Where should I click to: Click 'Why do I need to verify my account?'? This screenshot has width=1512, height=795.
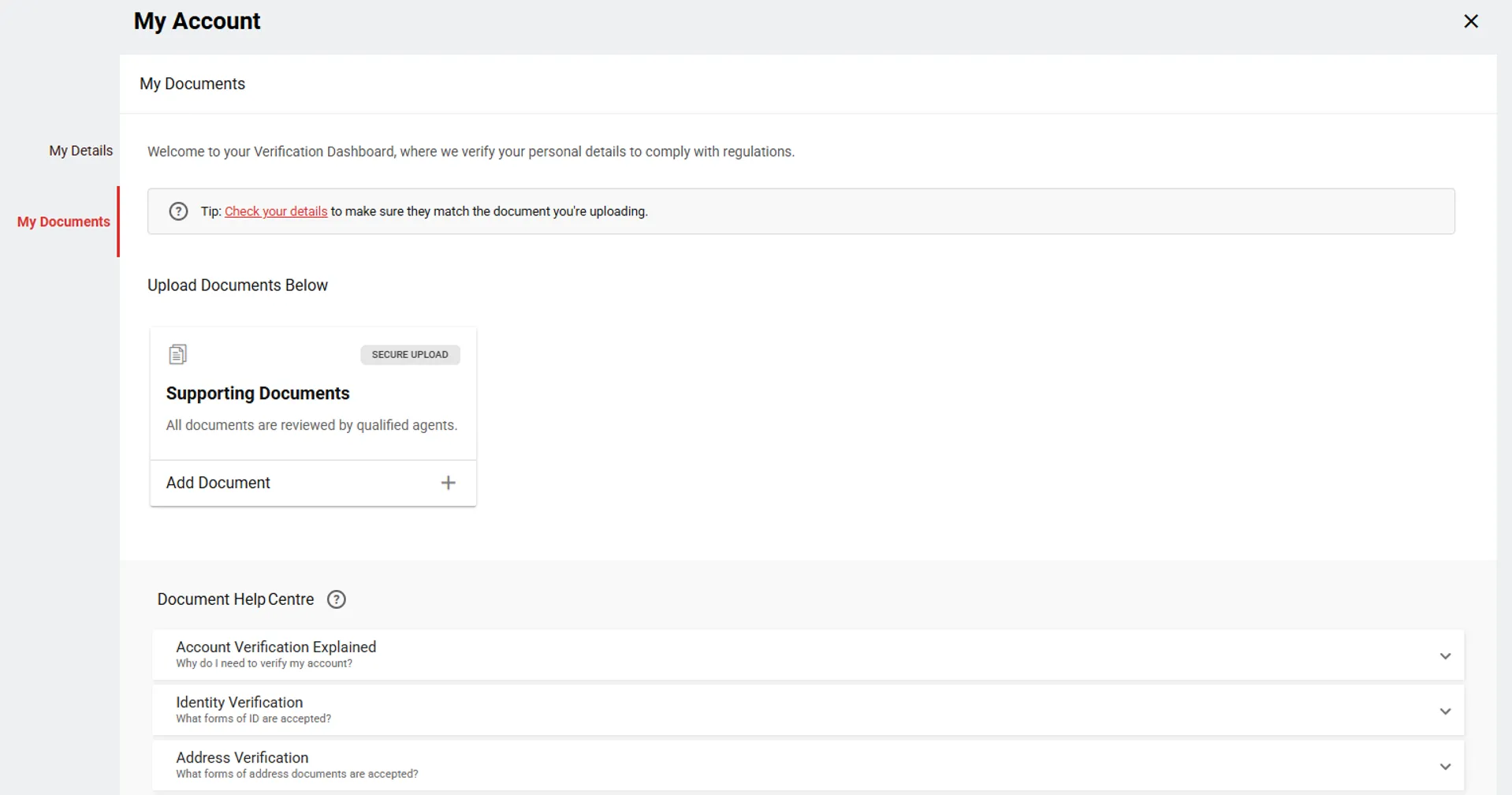[x=264, y=663]
